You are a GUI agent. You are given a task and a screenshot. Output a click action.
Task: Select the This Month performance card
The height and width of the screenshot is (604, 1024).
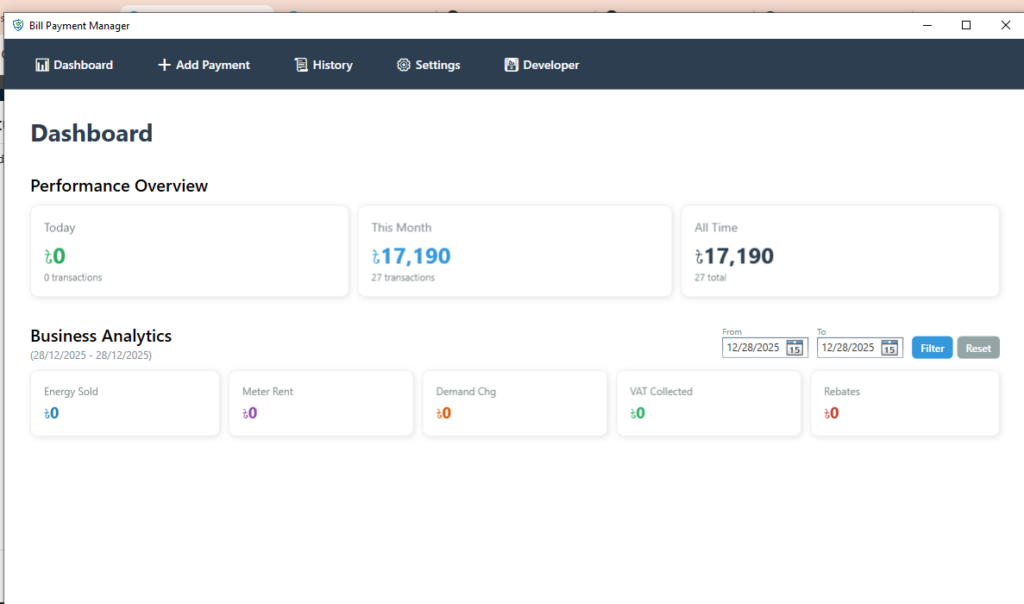click(514, 251)
